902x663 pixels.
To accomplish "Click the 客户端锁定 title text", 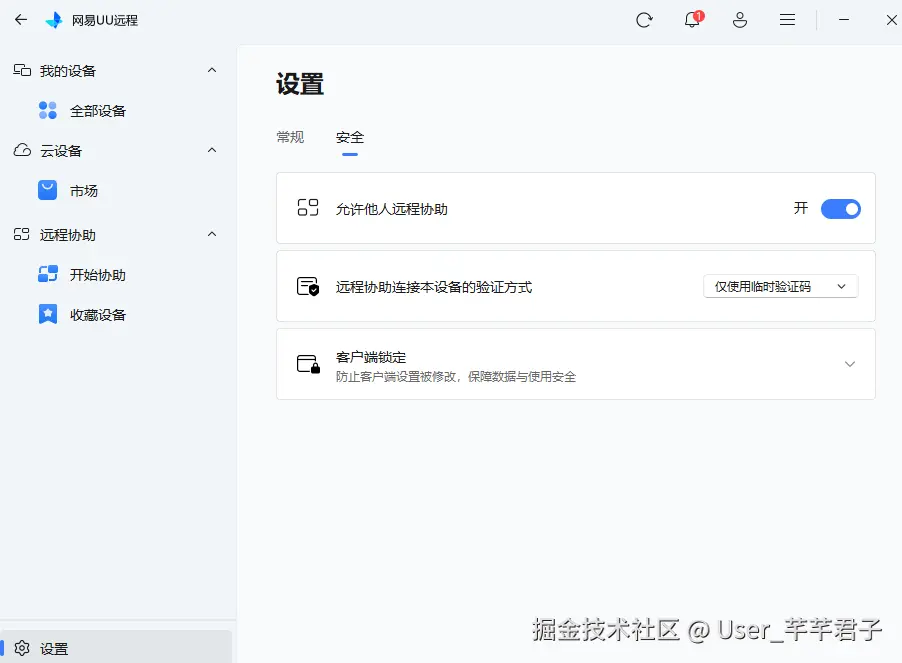I will click(370, 357).
